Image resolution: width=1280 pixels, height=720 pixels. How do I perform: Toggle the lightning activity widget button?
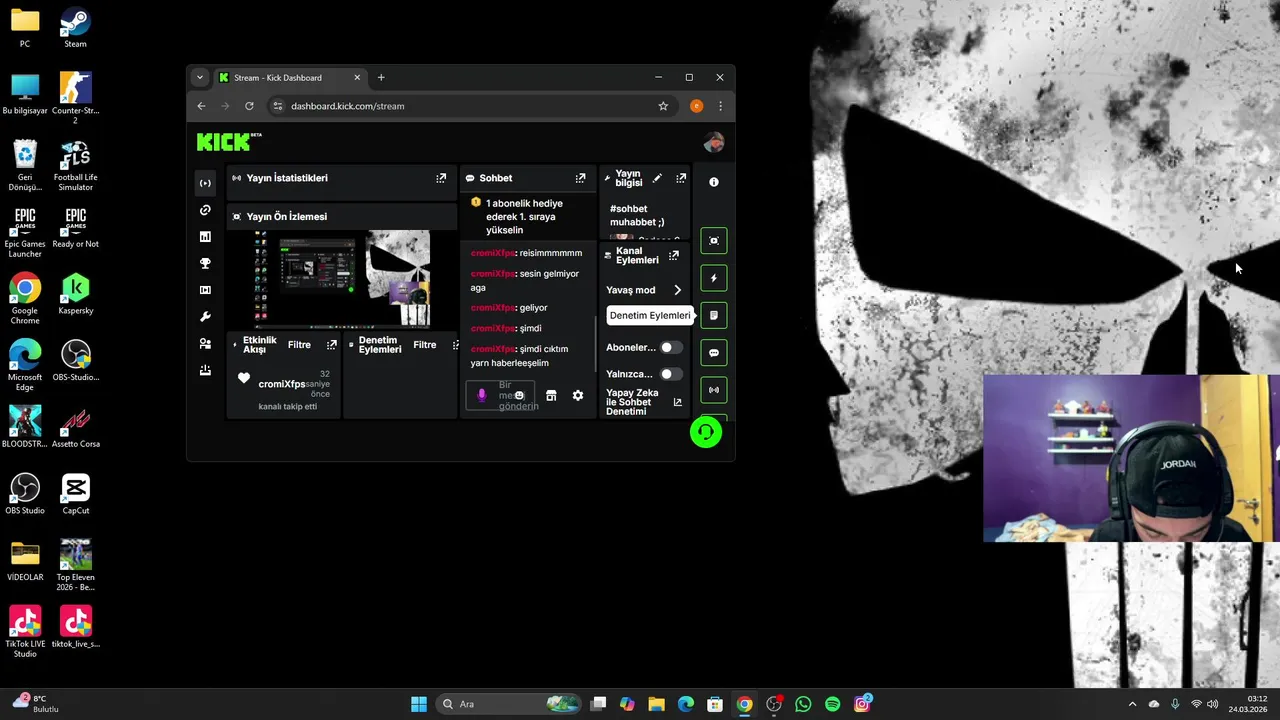[x=714, y=278]
